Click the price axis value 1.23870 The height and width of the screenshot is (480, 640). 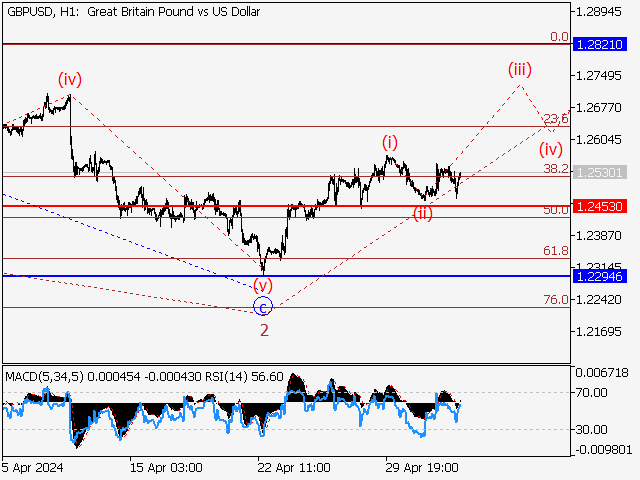coord(598,236)
